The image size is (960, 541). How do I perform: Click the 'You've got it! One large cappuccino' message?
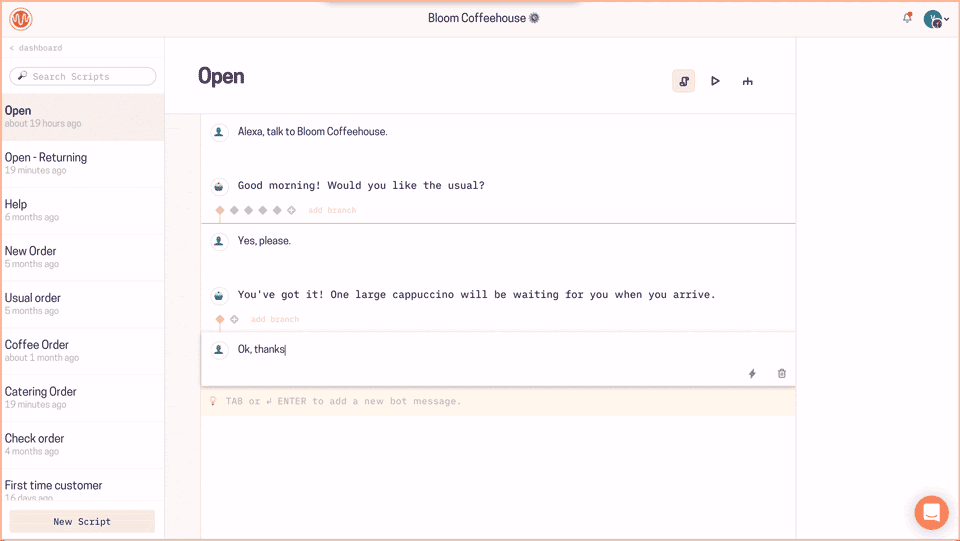[476, 294]
